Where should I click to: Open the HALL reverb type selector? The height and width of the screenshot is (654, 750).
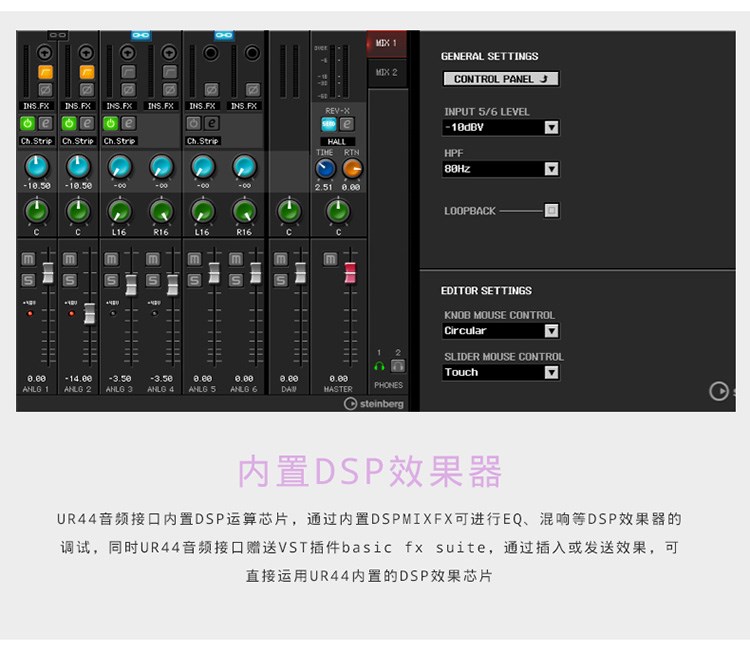[x=337, y=142]
